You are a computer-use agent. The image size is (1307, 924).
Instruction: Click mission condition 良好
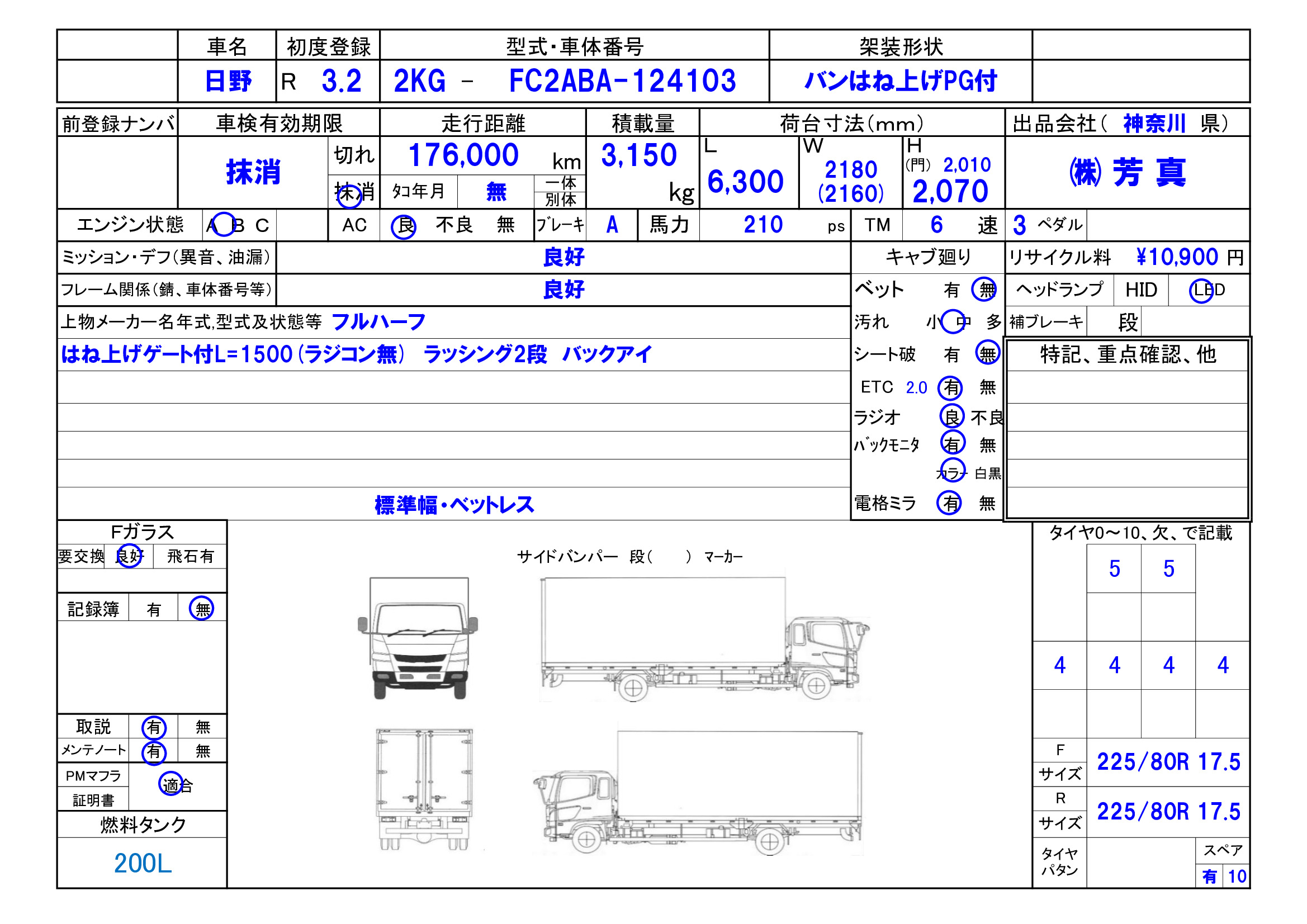(x=563, y=257)
